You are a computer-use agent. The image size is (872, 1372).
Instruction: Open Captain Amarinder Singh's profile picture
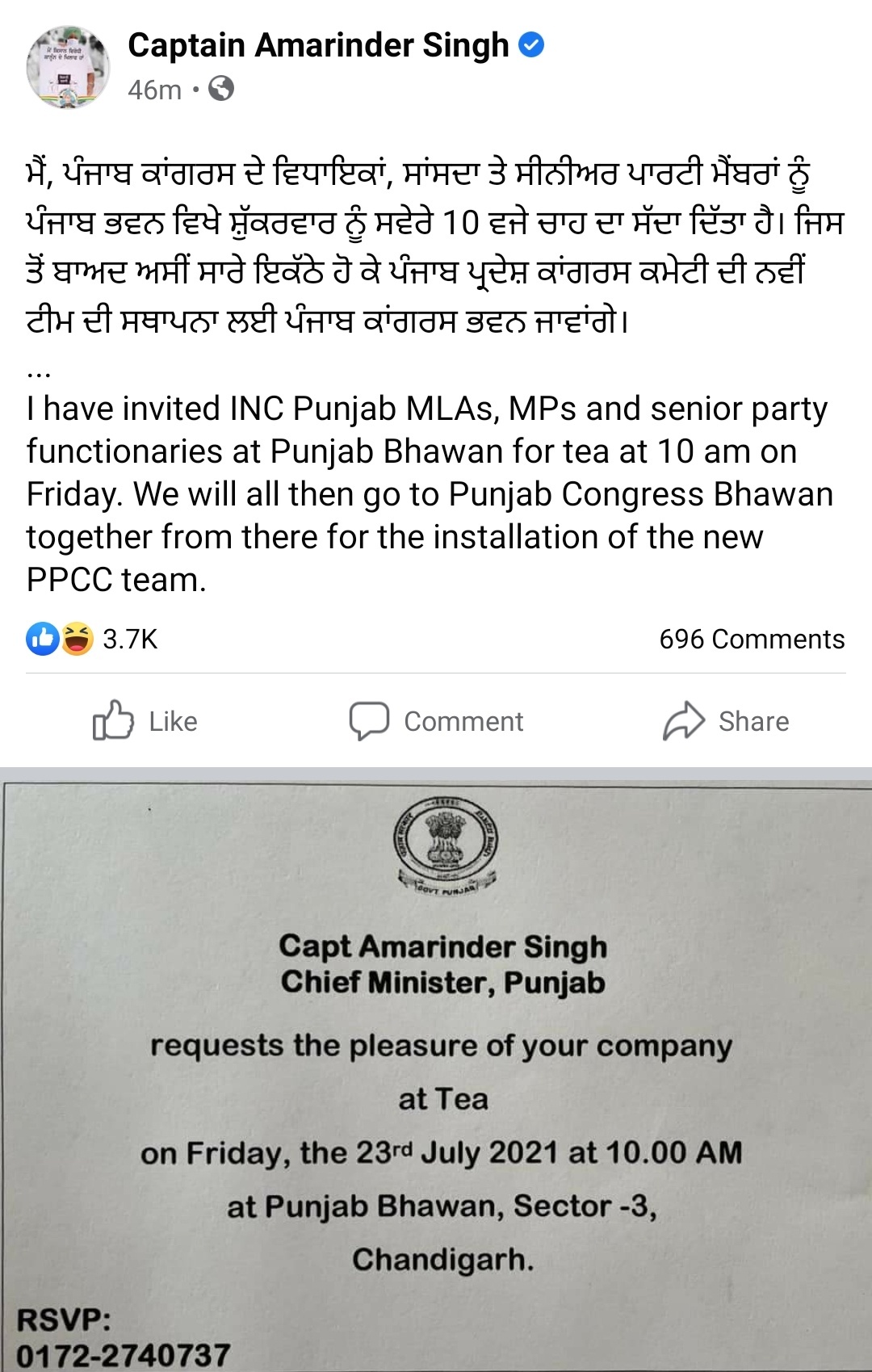click(68, 67)
